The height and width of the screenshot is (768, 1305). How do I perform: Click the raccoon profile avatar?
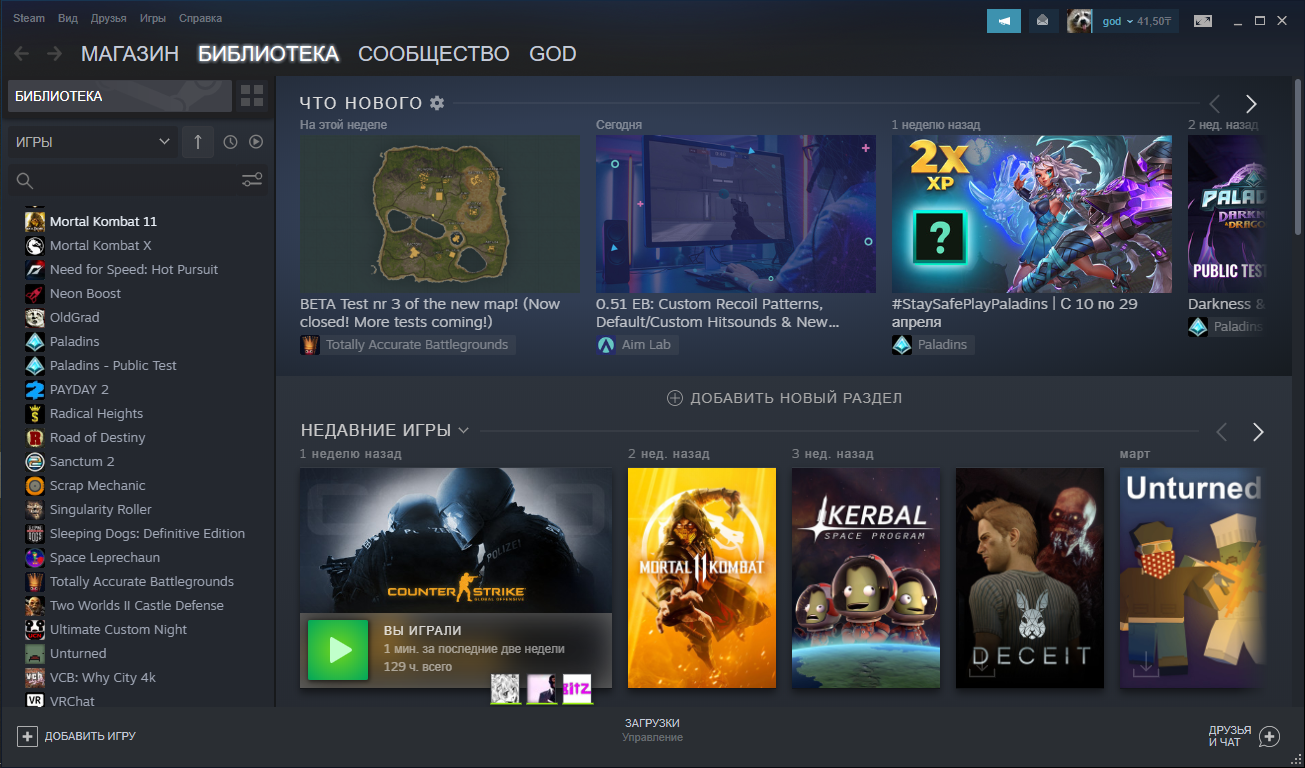1079,21
